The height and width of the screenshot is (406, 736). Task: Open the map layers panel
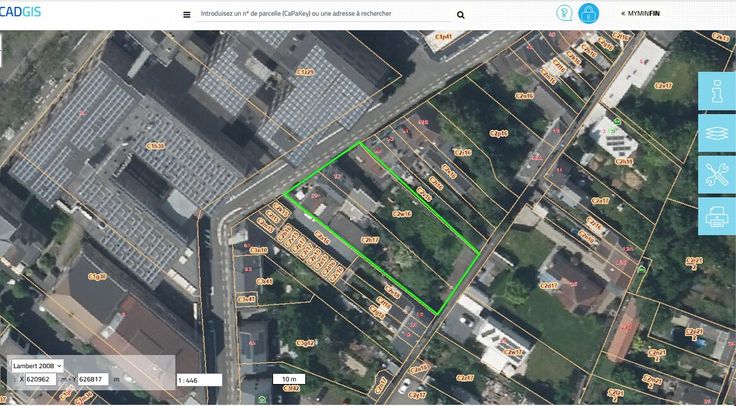(x=716, y=133)
